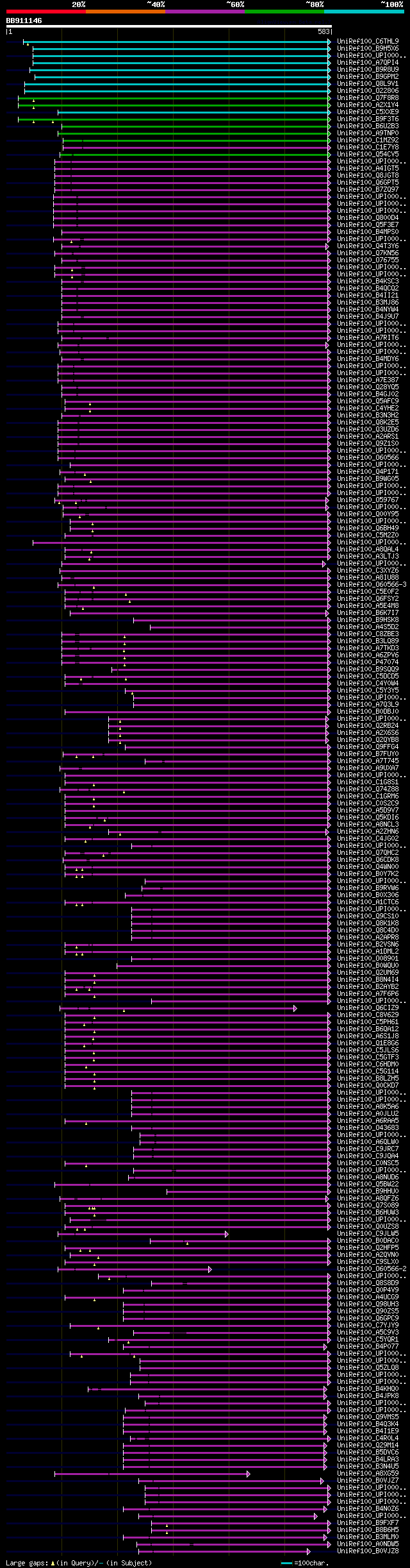Screen dimensions: 410x1568
Task: Open hit UniRef100_B9H5X6
Action: [368, 49]
